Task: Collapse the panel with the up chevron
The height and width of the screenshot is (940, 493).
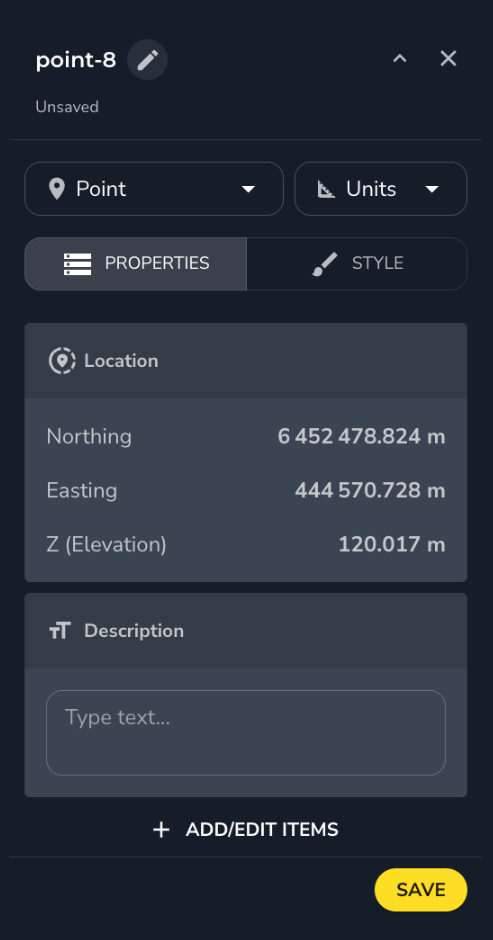Action: 399,59
